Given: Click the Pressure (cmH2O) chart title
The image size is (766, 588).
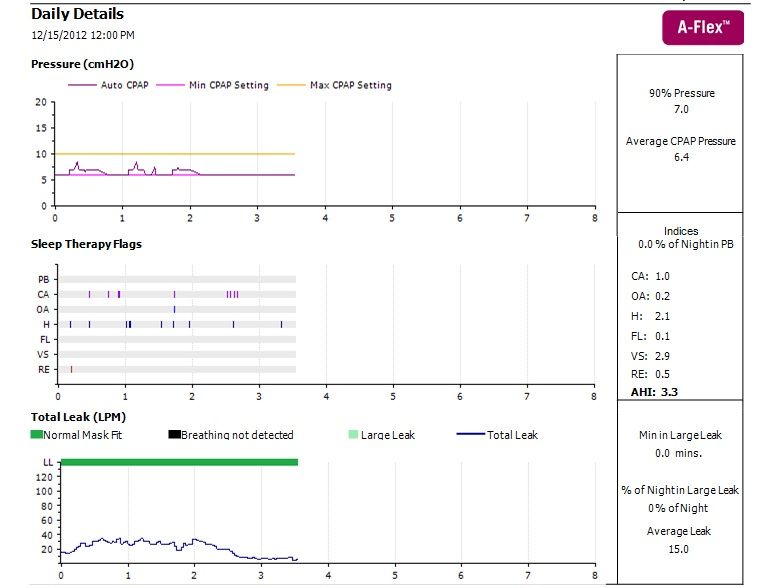Looking at the screenshot, I should pyautogui.click(x=83, y=64).
